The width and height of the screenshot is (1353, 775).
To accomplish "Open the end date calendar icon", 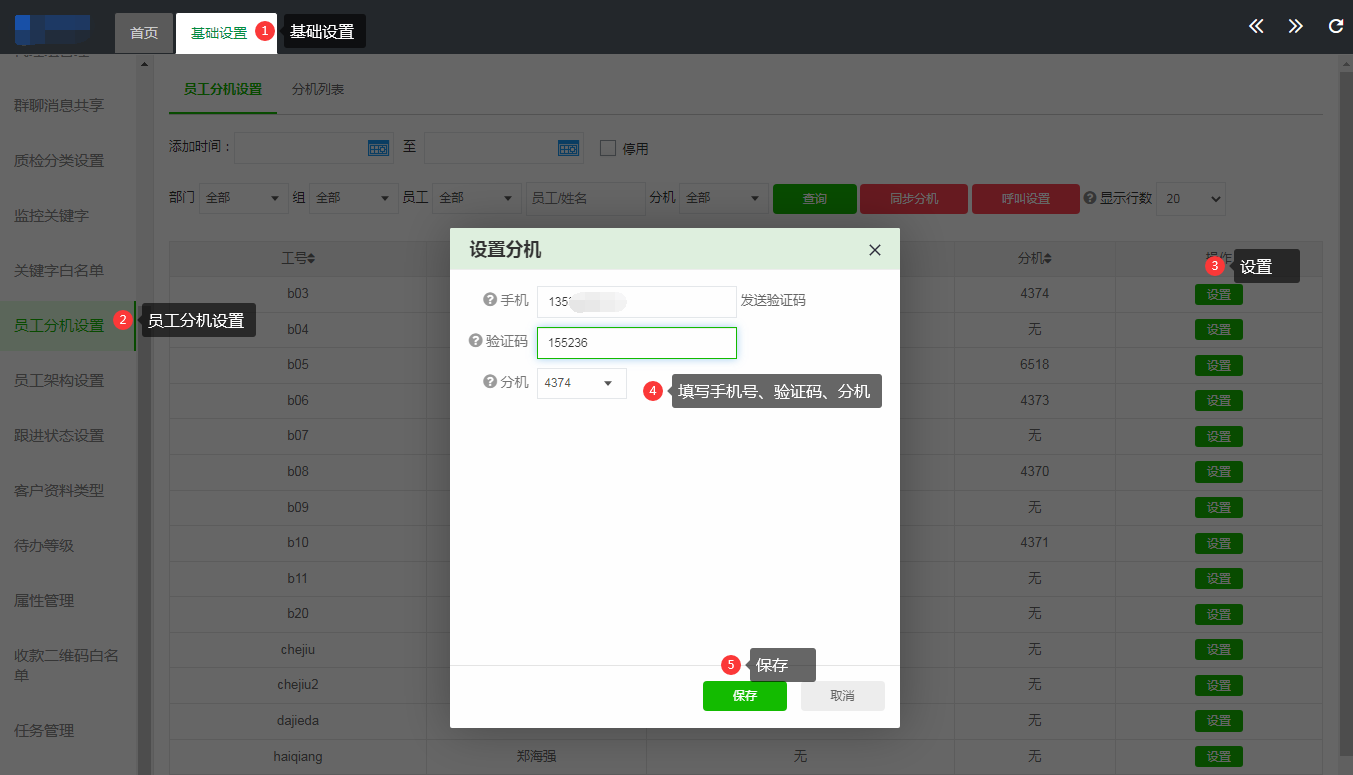I will click(568, 148).
